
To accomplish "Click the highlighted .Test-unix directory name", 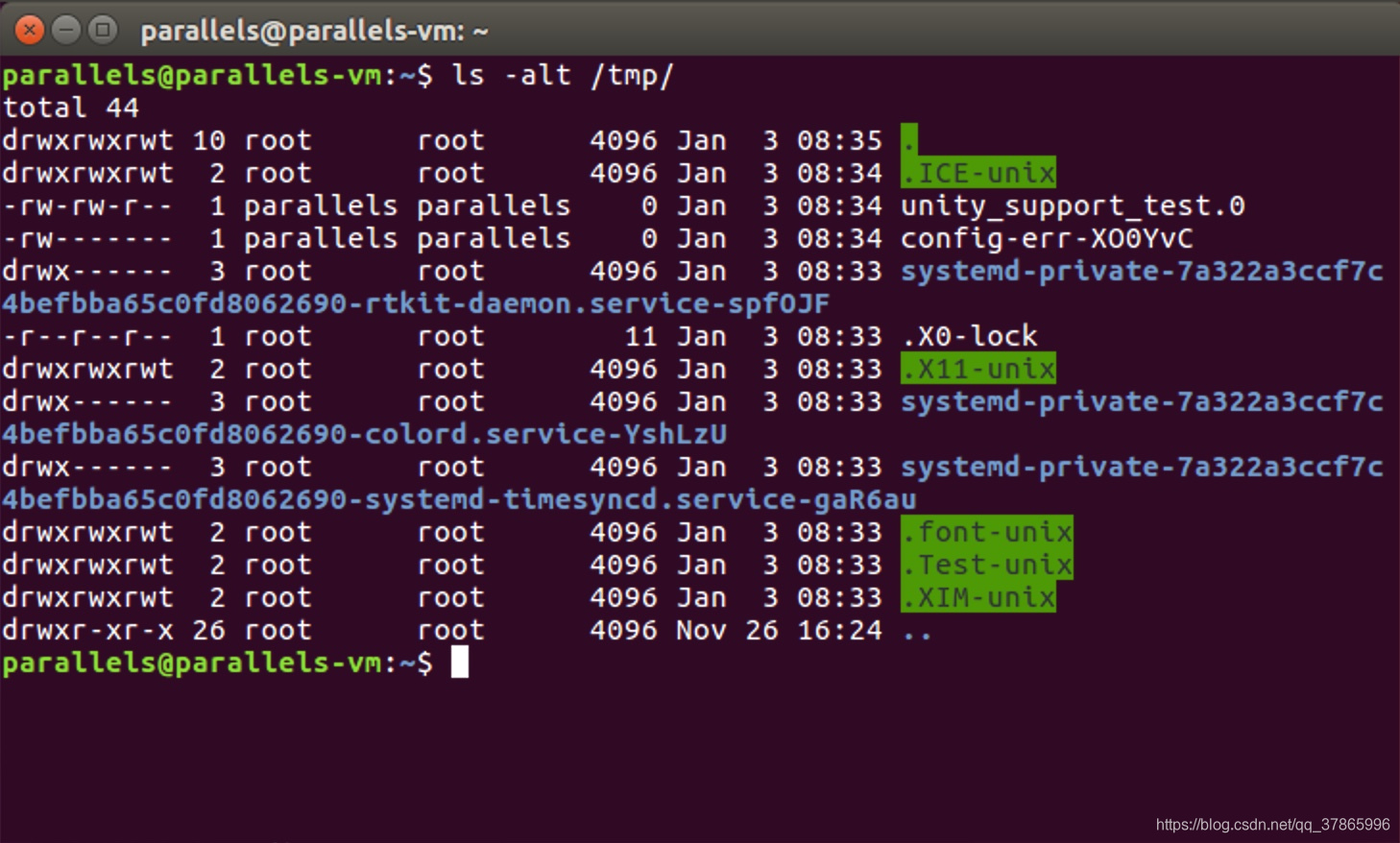I will (x=987, y=565).
